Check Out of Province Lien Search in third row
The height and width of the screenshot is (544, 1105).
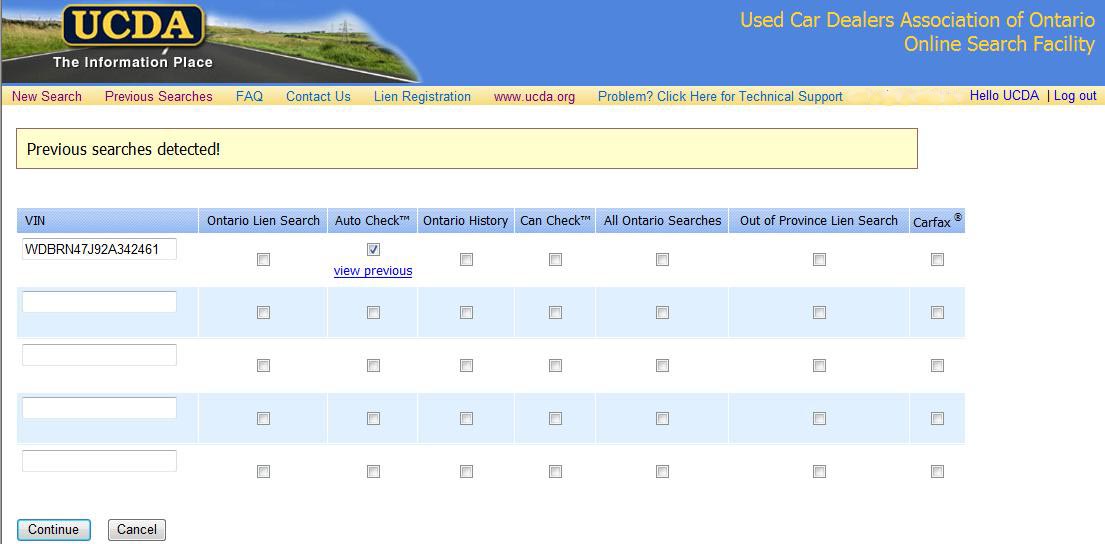(x=819, y=366)
